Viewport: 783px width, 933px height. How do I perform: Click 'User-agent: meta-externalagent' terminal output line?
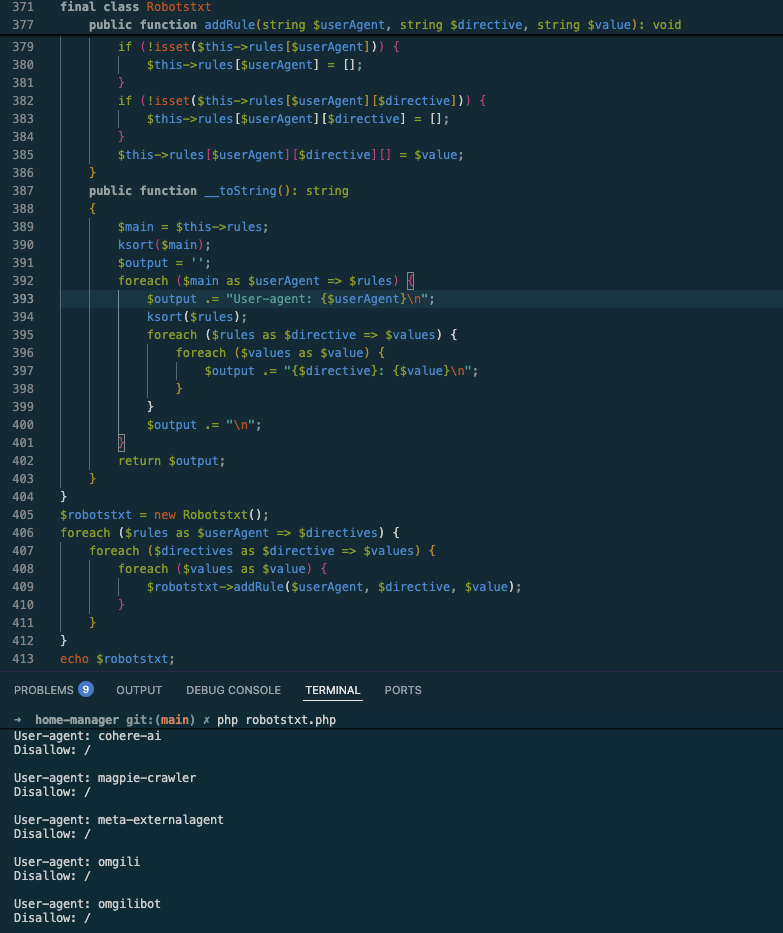click(x=118, y=820)
